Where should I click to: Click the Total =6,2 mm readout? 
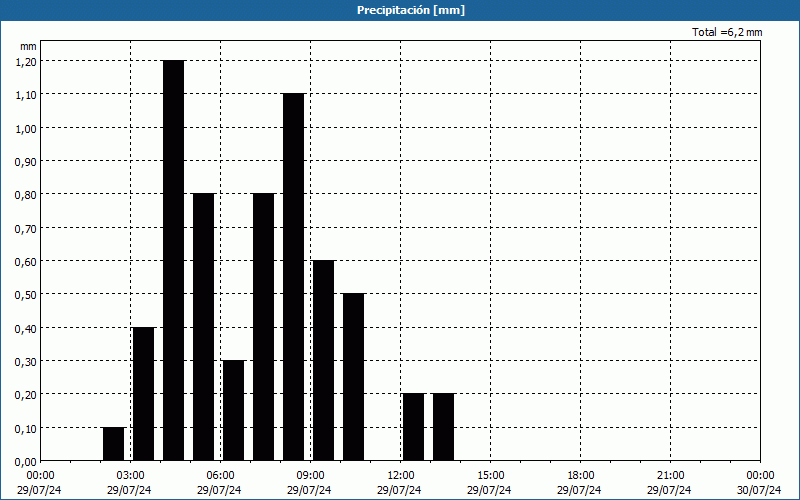(727, 32)
